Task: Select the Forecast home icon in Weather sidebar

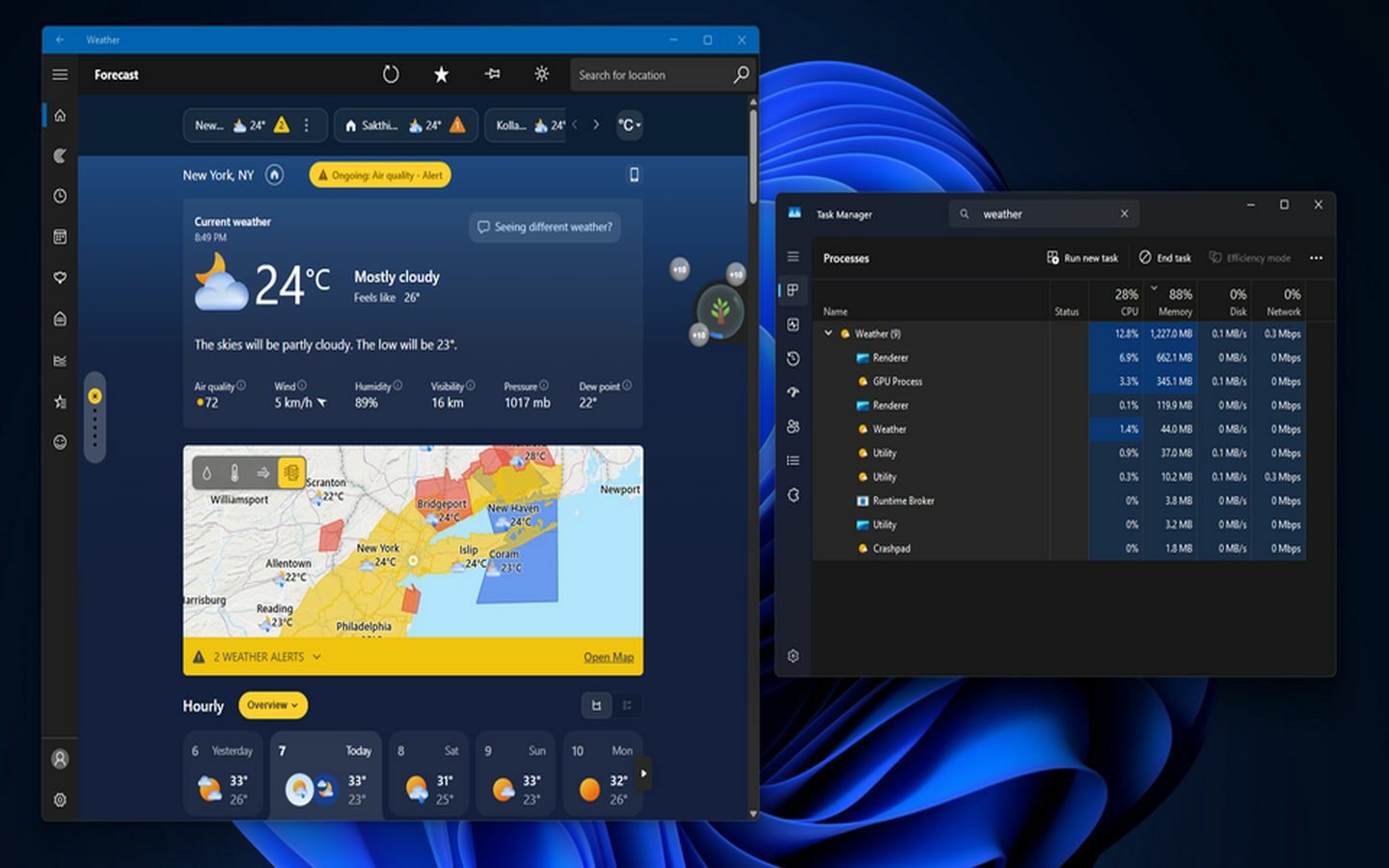Action: click(x=60, y=115)
